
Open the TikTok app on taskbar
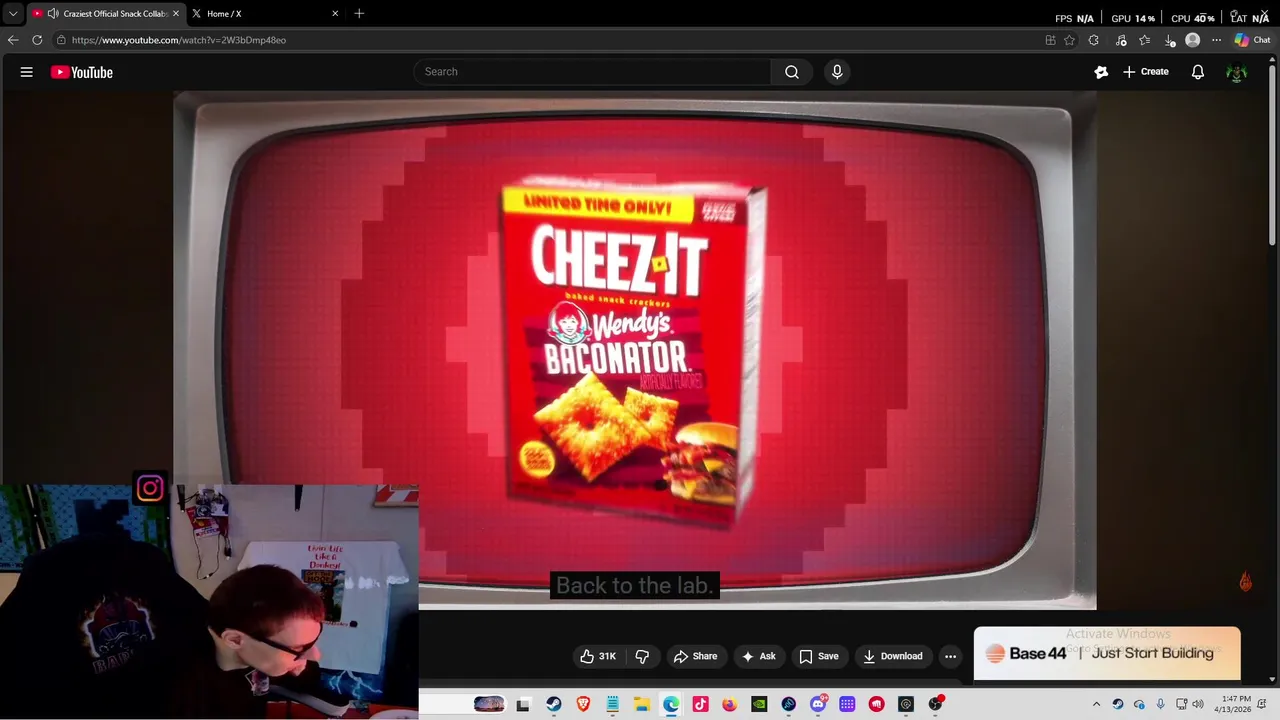click(x=700, y=704)
